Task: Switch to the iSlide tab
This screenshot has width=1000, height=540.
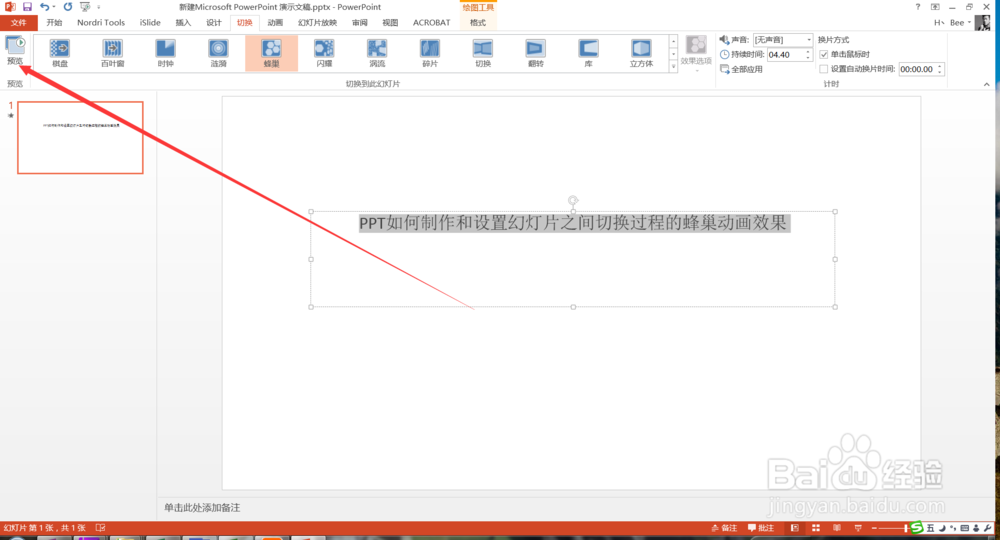Action: click(151, 22)
